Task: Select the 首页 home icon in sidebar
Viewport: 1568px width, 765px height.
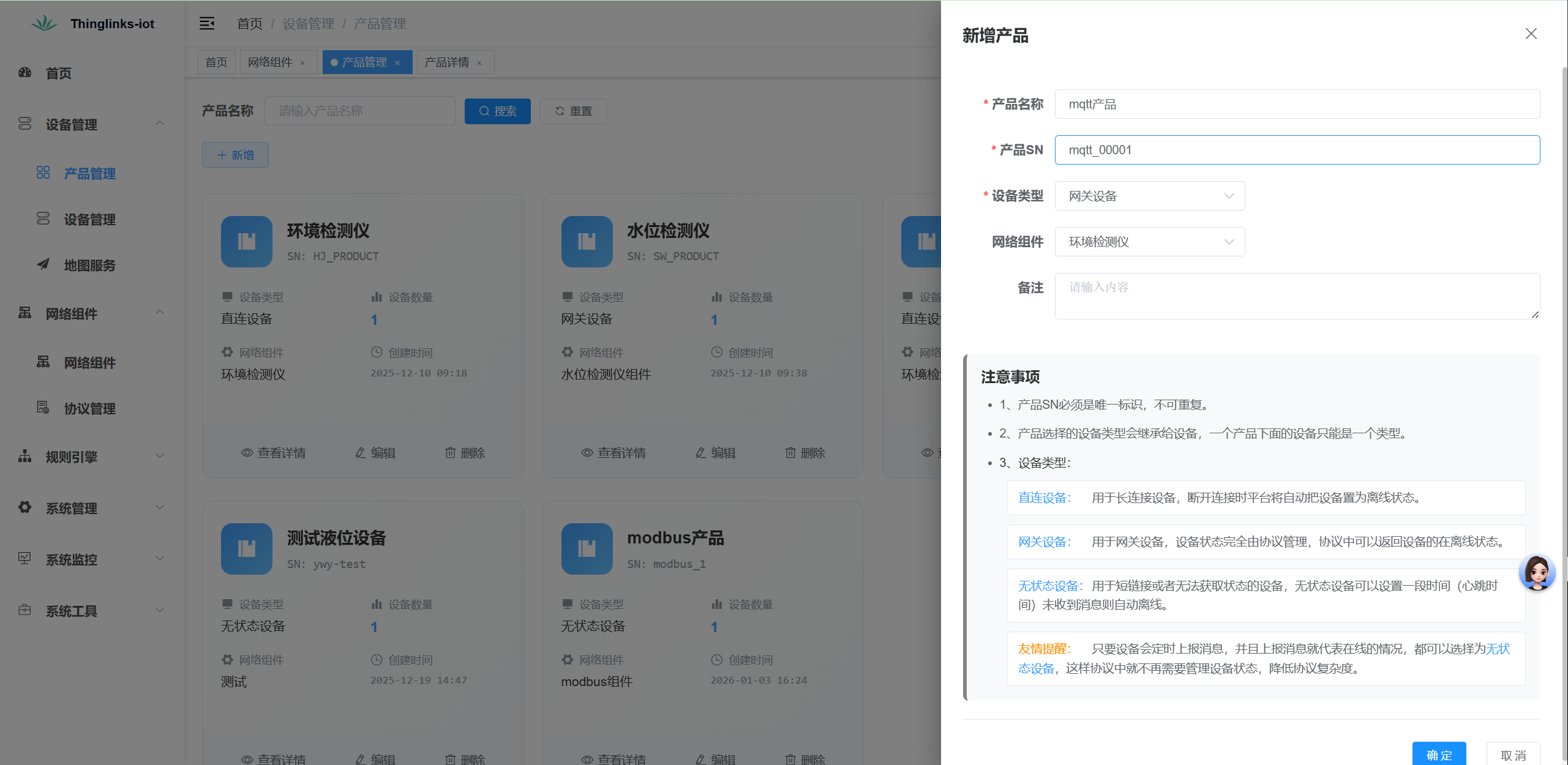Action: coord(24,73)
